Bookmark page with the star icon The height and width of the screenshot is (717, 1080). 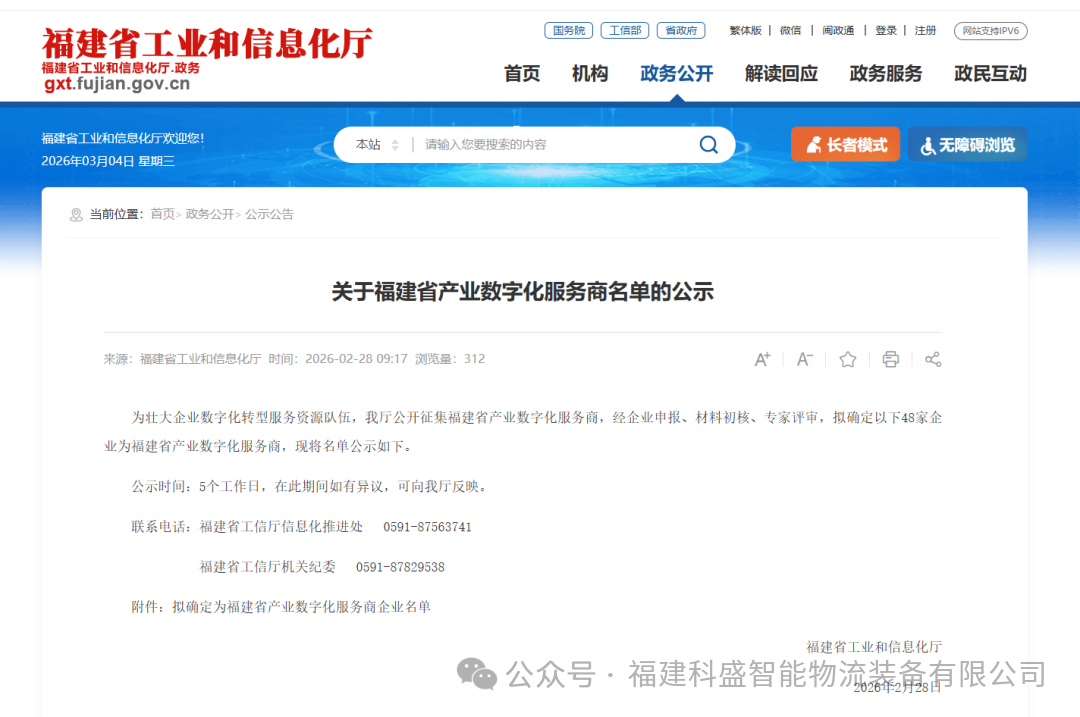click(x=848, y=359)
